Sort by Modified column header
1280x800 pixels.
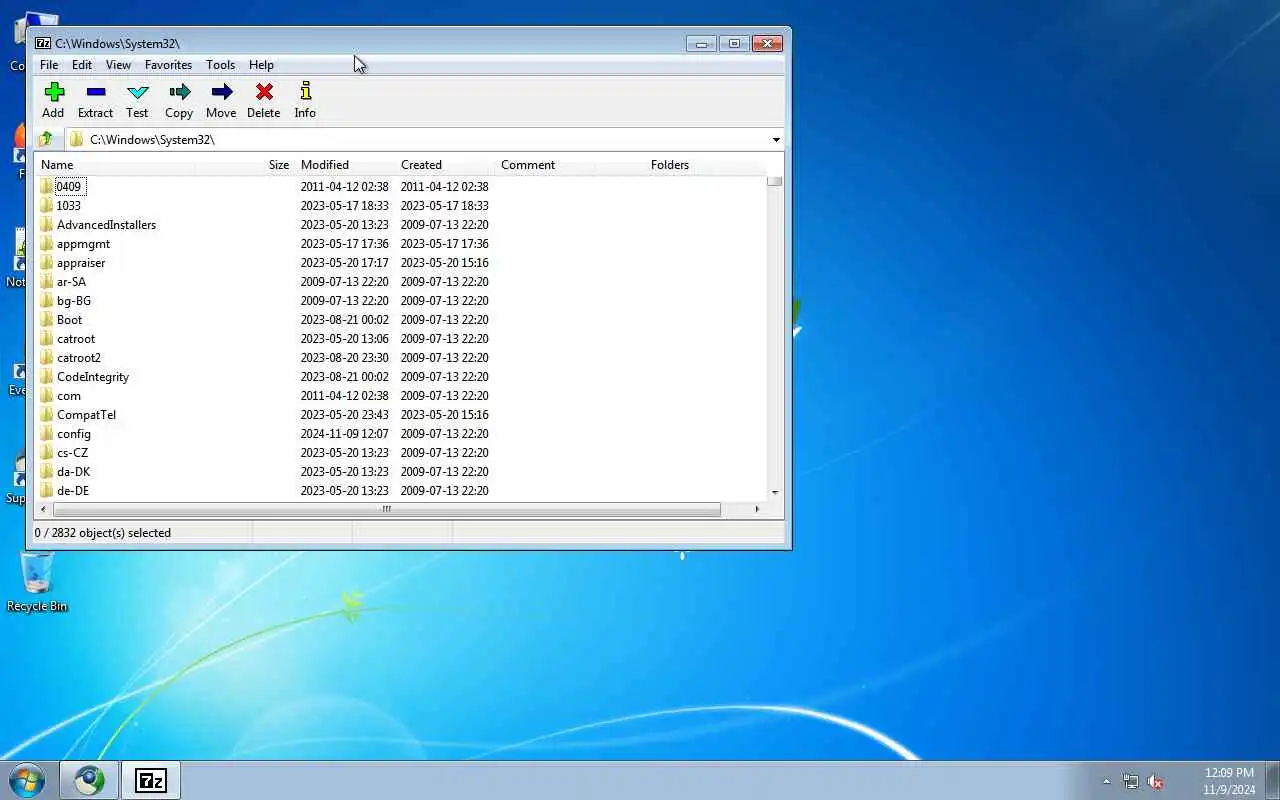pyautogui.click(x=344, y=165)
